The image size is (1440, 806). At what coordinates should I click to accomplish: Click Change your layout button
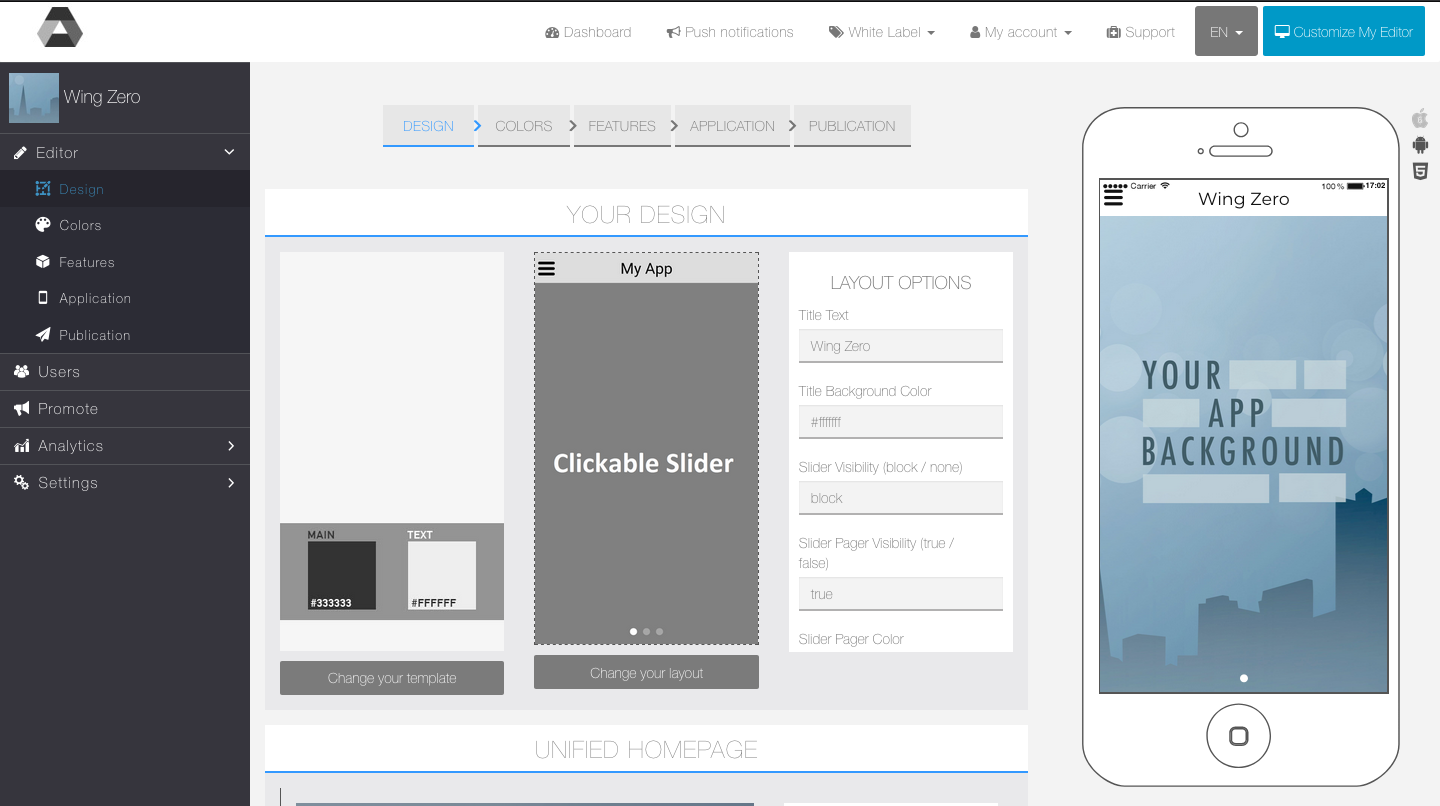pyautogui.click(x=646, y=673)
